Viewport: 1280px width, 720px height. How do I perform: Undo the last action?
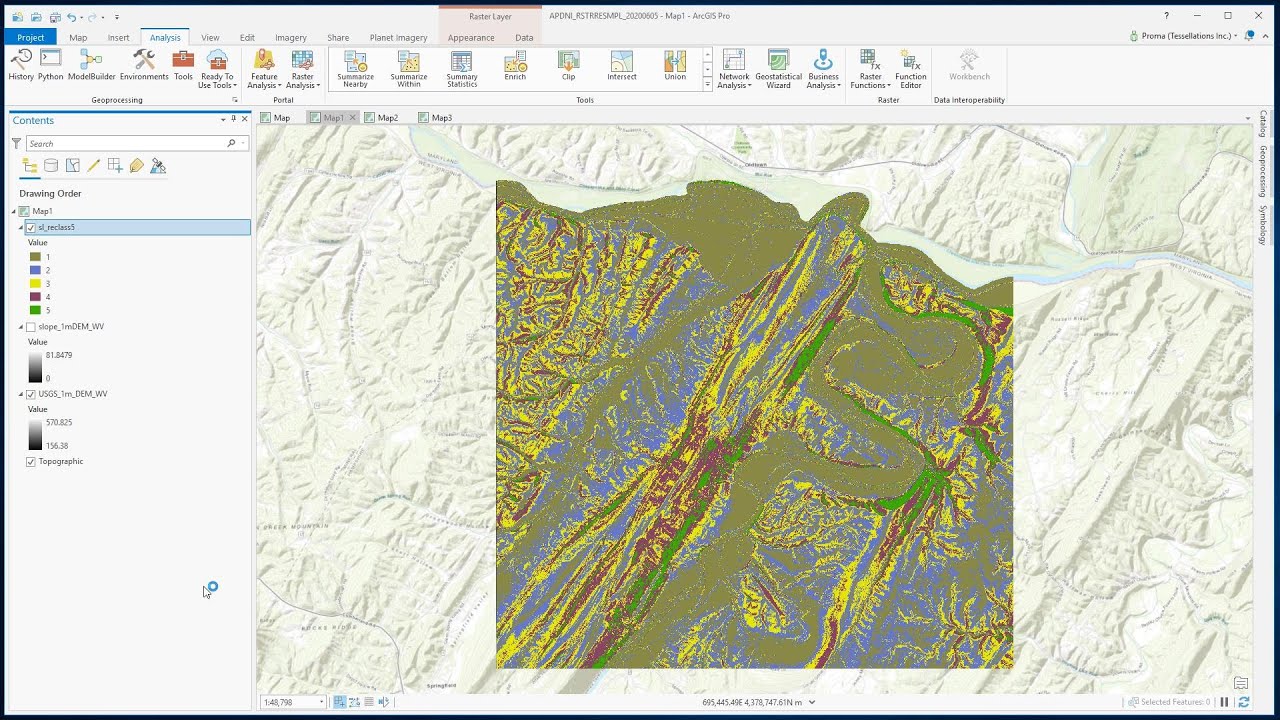(71, 17)
